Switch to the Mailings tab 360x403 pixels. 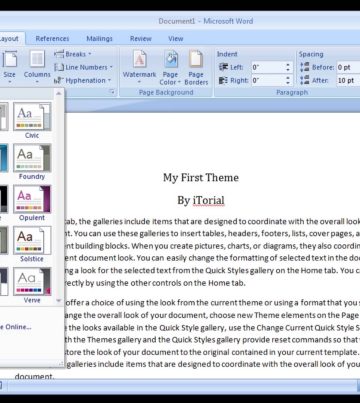pyautogui.click(x=99, y=39)
